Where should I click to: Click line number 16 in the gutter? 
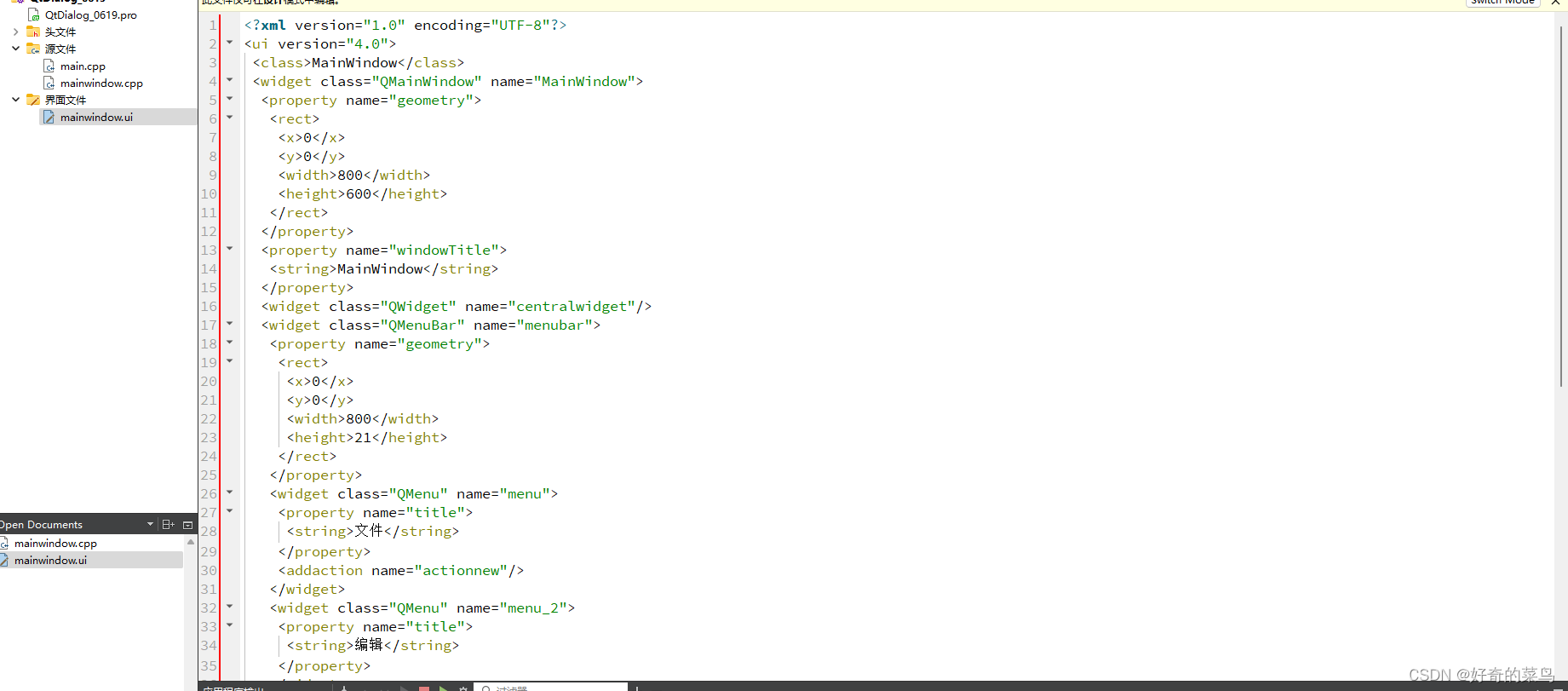[209, 306]
